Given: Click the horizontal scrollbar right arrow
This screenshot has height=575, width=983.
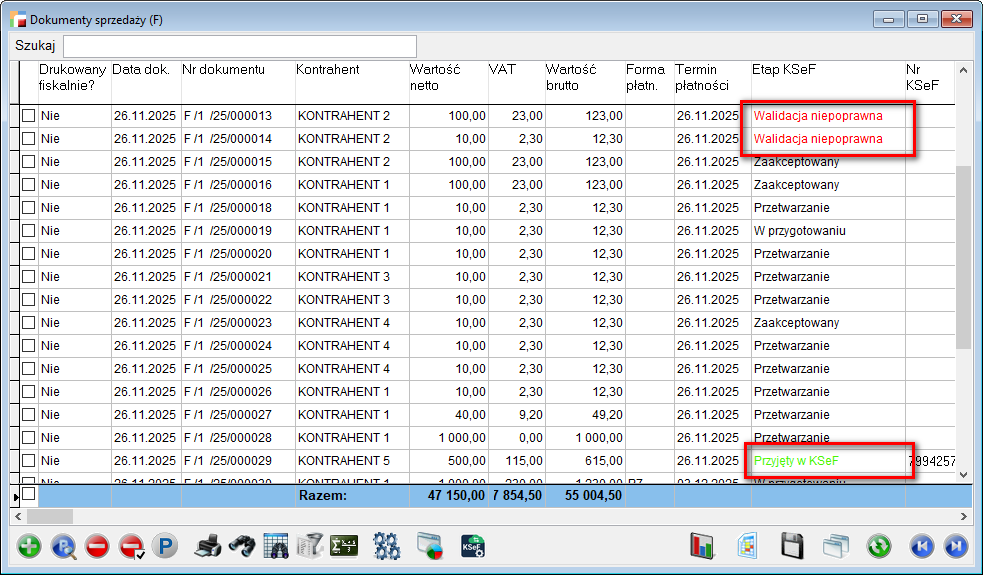Looking at the screenshot, I should pos(963,516).
